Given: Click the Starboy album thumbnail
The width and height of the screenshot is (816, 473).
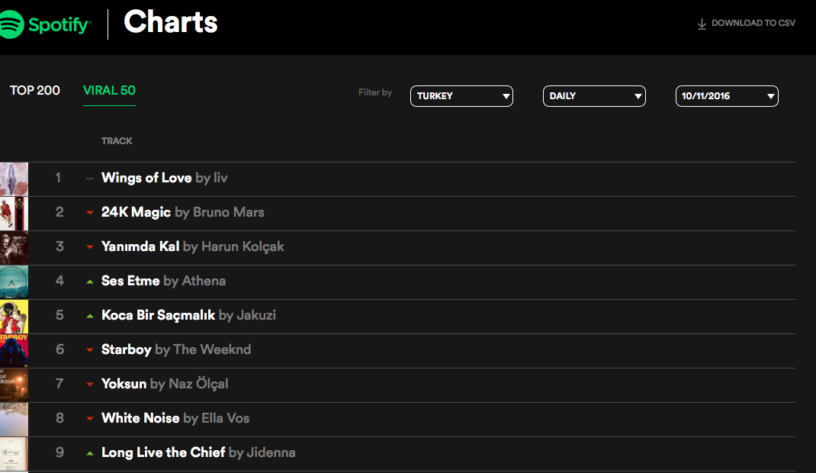Looking at the screenshot, I should click(13, 350).
